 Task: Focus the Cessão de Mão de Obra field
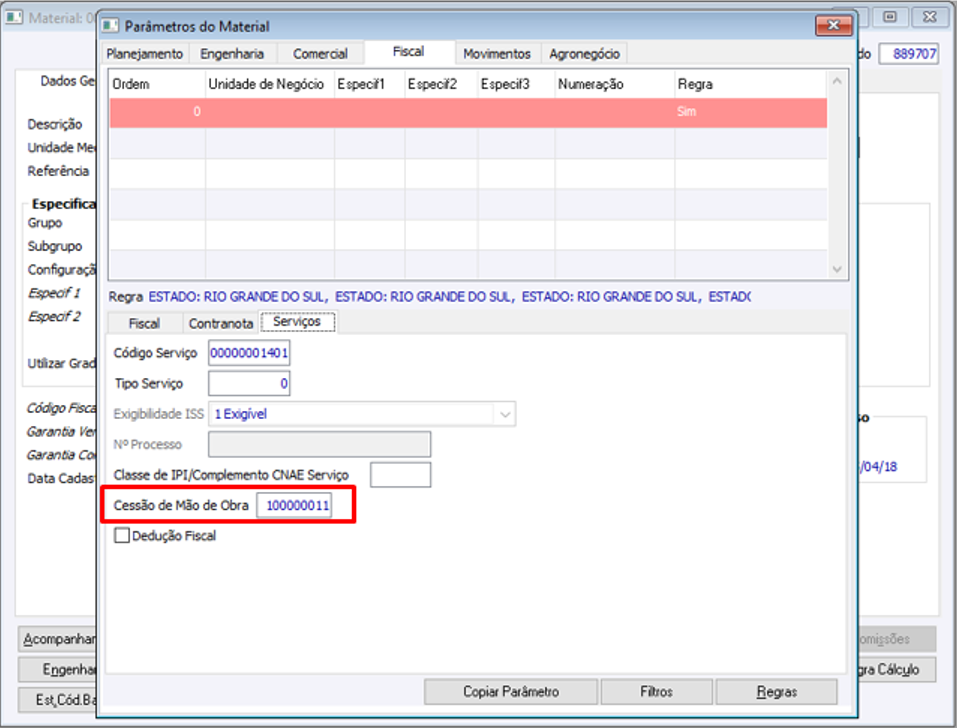[x=294, y=506]
